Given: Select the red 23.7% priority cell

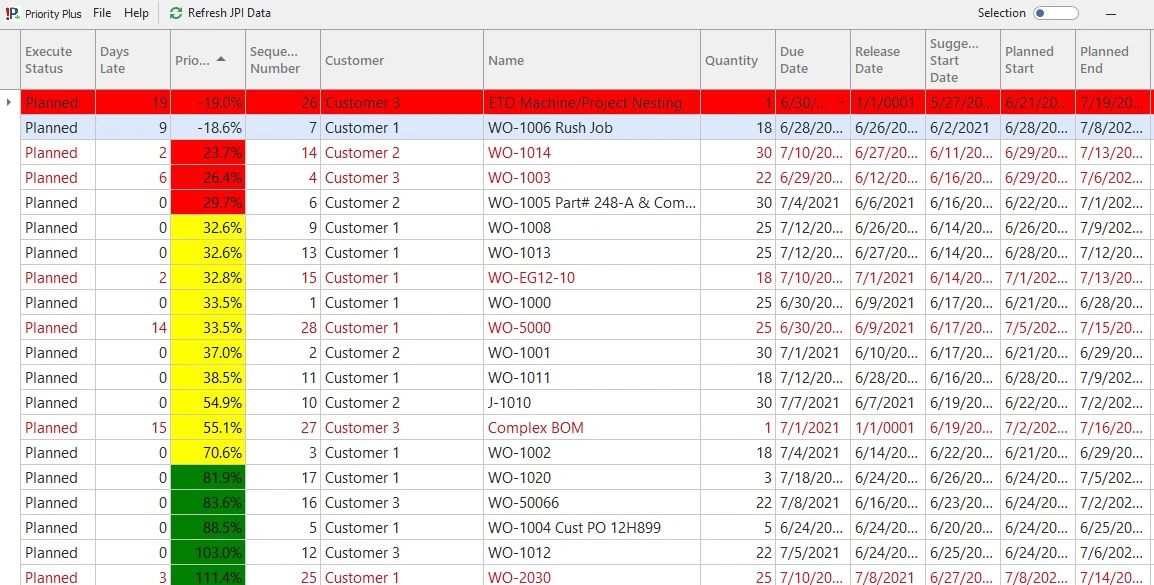Looking at the screenshot, I should point(209,153).
